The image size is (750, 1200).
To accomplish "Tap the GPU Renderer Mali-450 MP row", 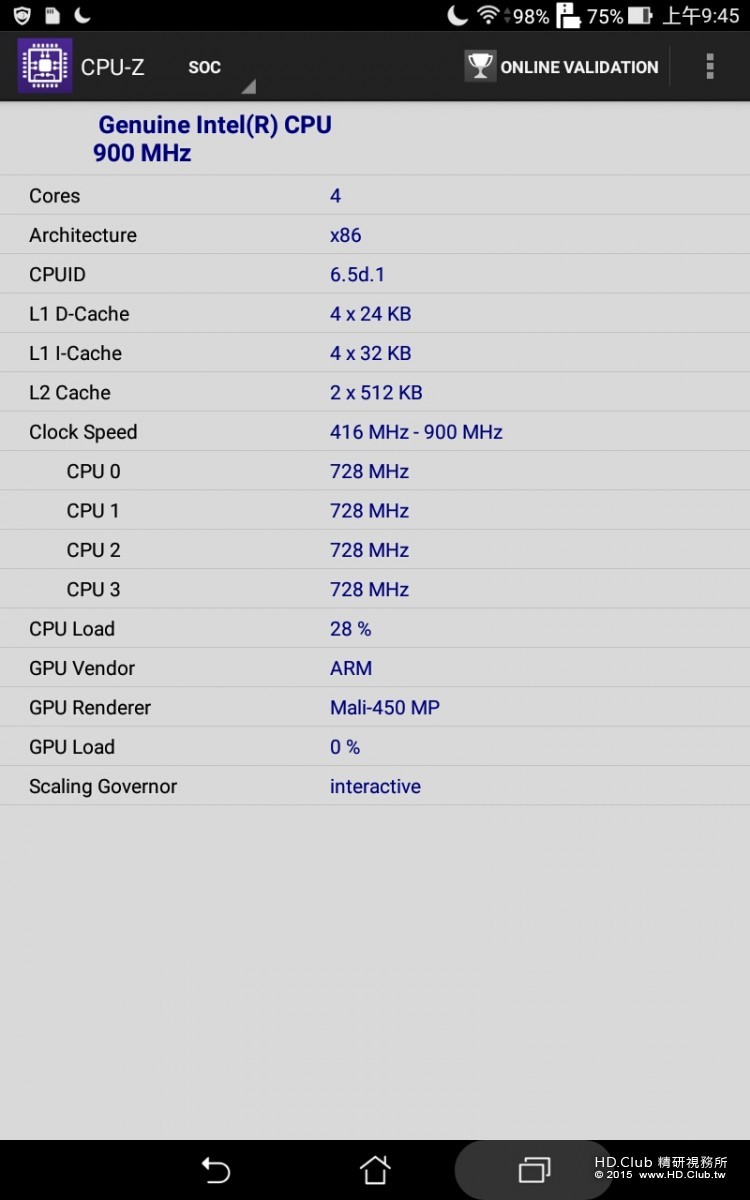I will click(375, 707).
